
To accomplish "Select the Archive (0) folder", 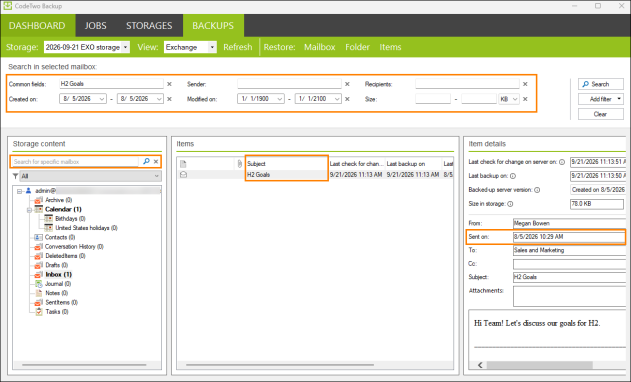I will tap(58, 200).
